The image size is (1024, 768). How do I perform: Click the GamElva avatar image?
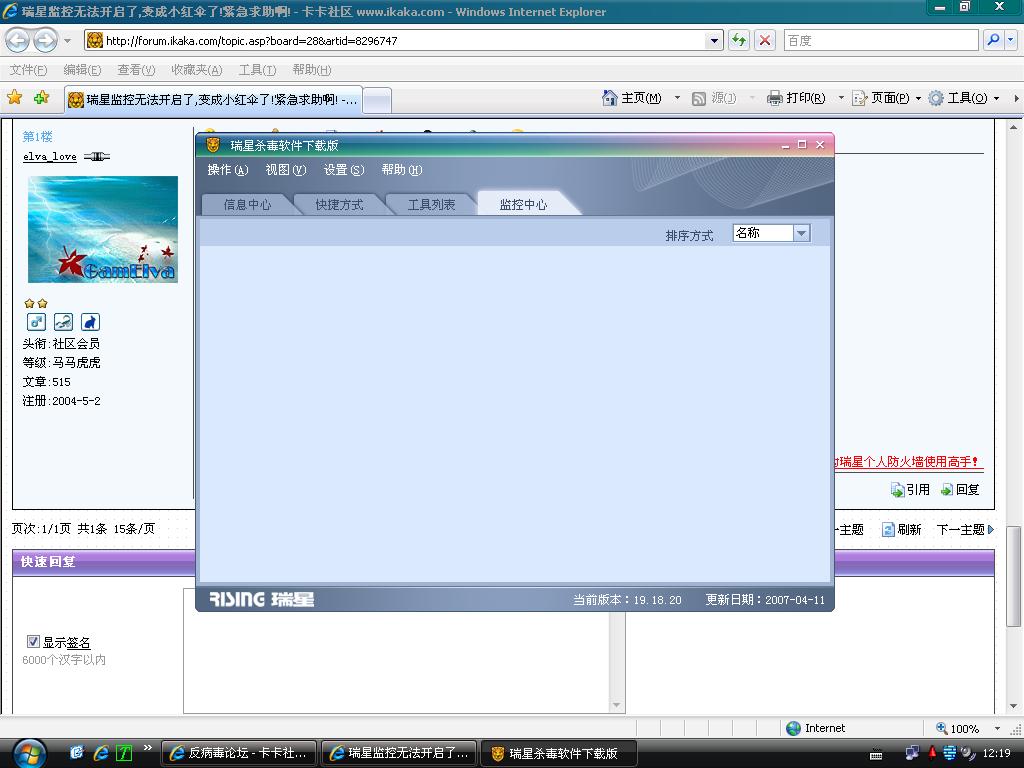tap(103, 229)
